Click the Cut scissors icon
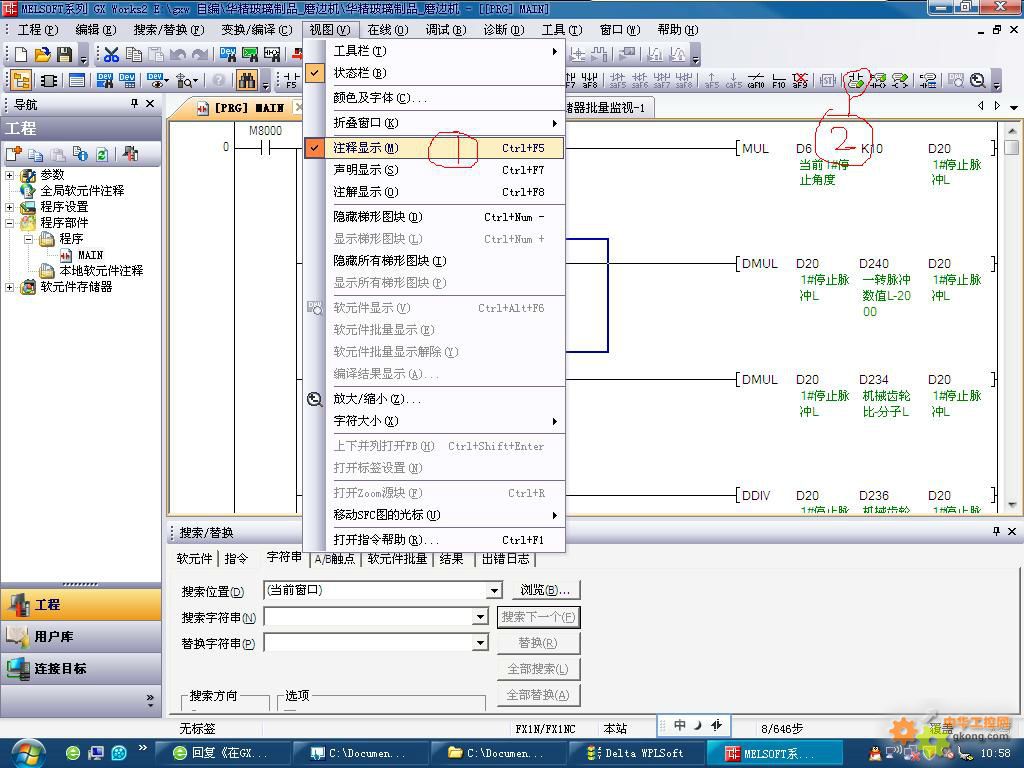Viewport: 1024px width, 768px height. pyautogui.click(x=111, y=55)
